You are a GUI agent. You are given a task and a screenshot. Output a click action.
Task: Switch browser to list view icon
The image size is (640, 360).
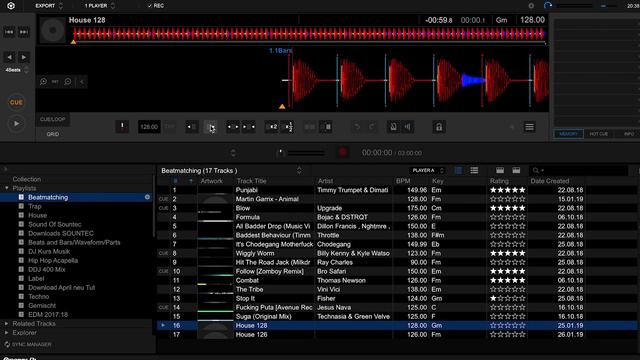[474, 170]
